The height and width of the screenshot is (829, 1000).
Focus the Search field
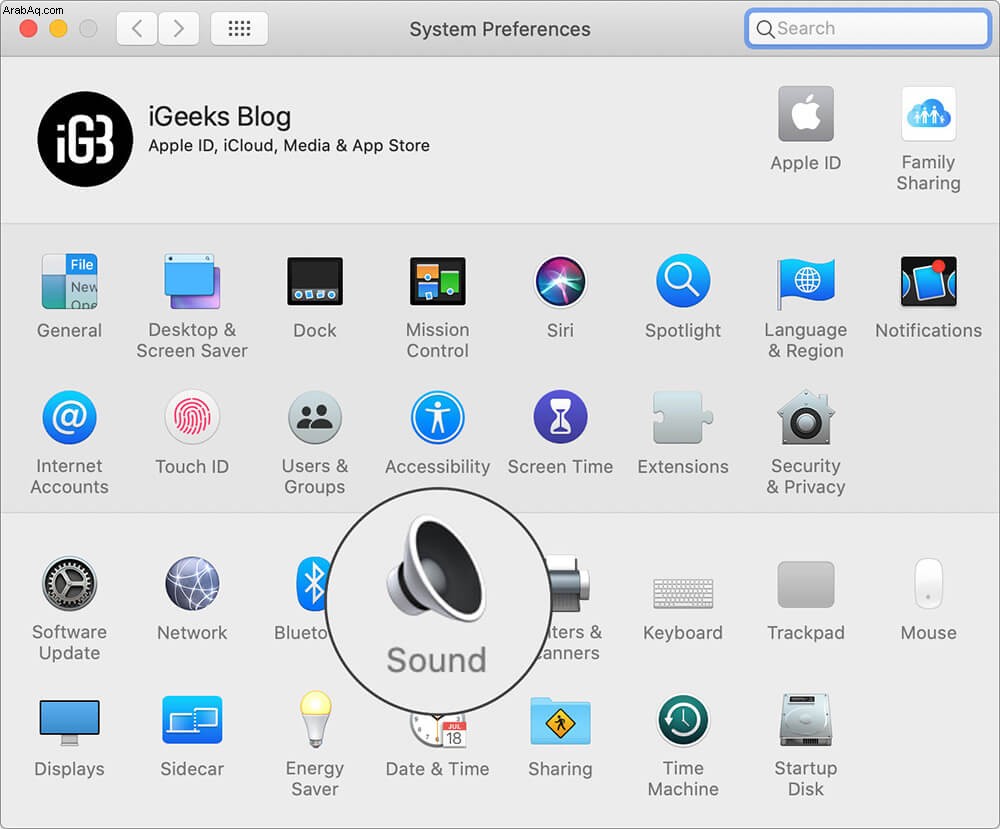click(x=868, y=29)
